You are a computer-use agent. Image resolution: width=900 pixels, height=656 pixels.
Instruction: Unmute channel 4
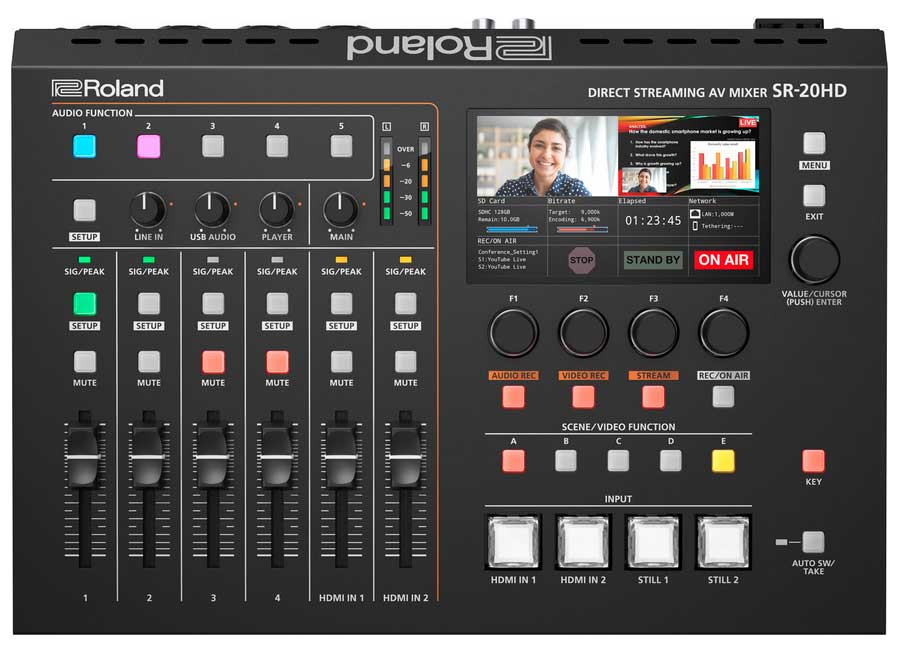[x=277, y=362]
